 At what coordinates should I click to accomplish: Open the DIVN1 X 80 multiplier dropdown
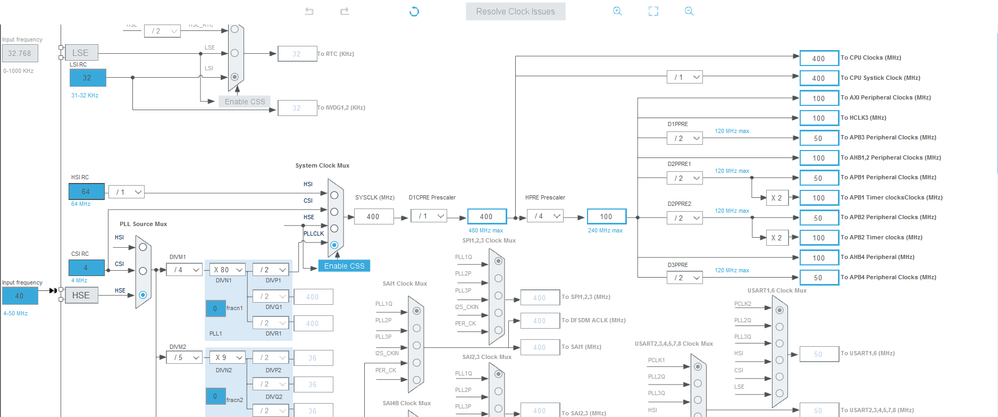coord(228,270)
